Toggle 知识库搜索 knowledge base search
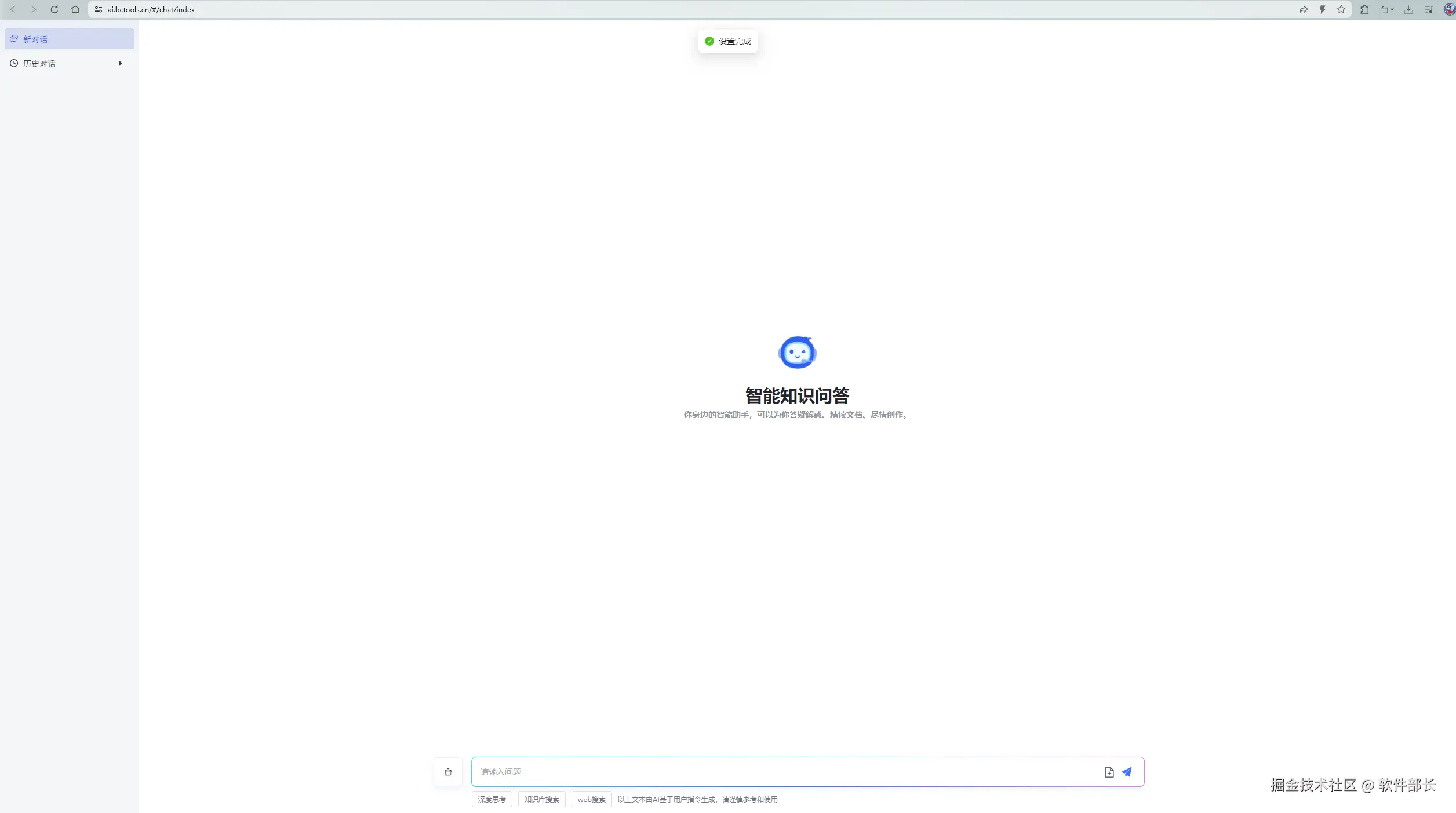 [541, 799]
